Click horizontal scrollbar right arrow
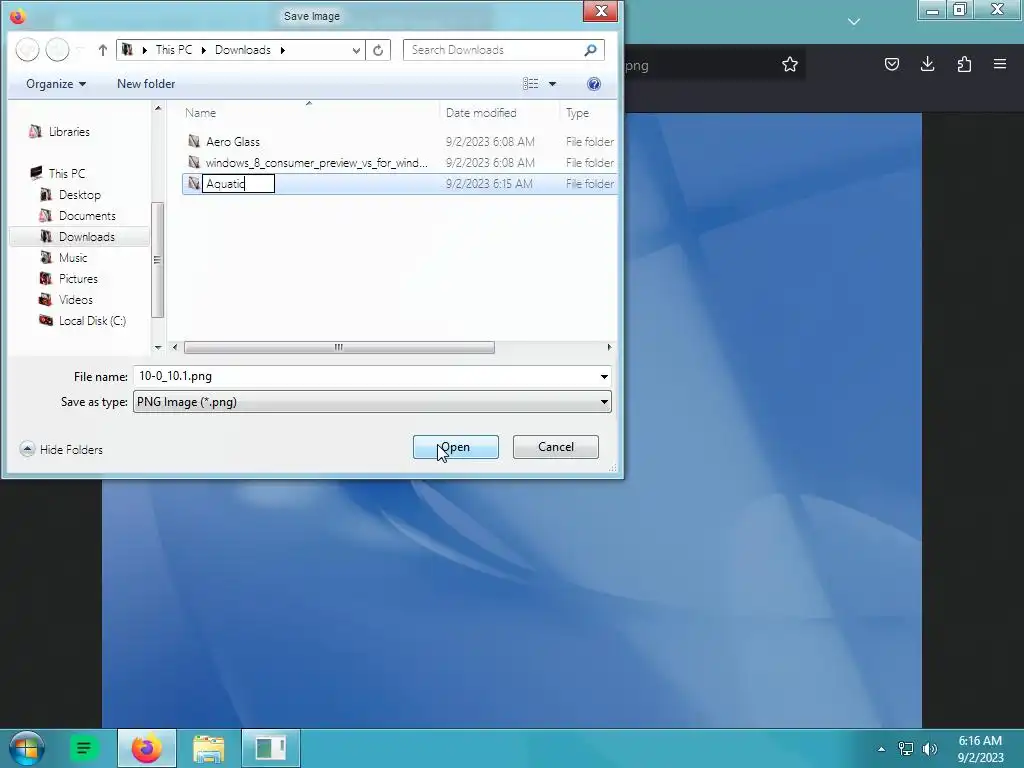 609,347
